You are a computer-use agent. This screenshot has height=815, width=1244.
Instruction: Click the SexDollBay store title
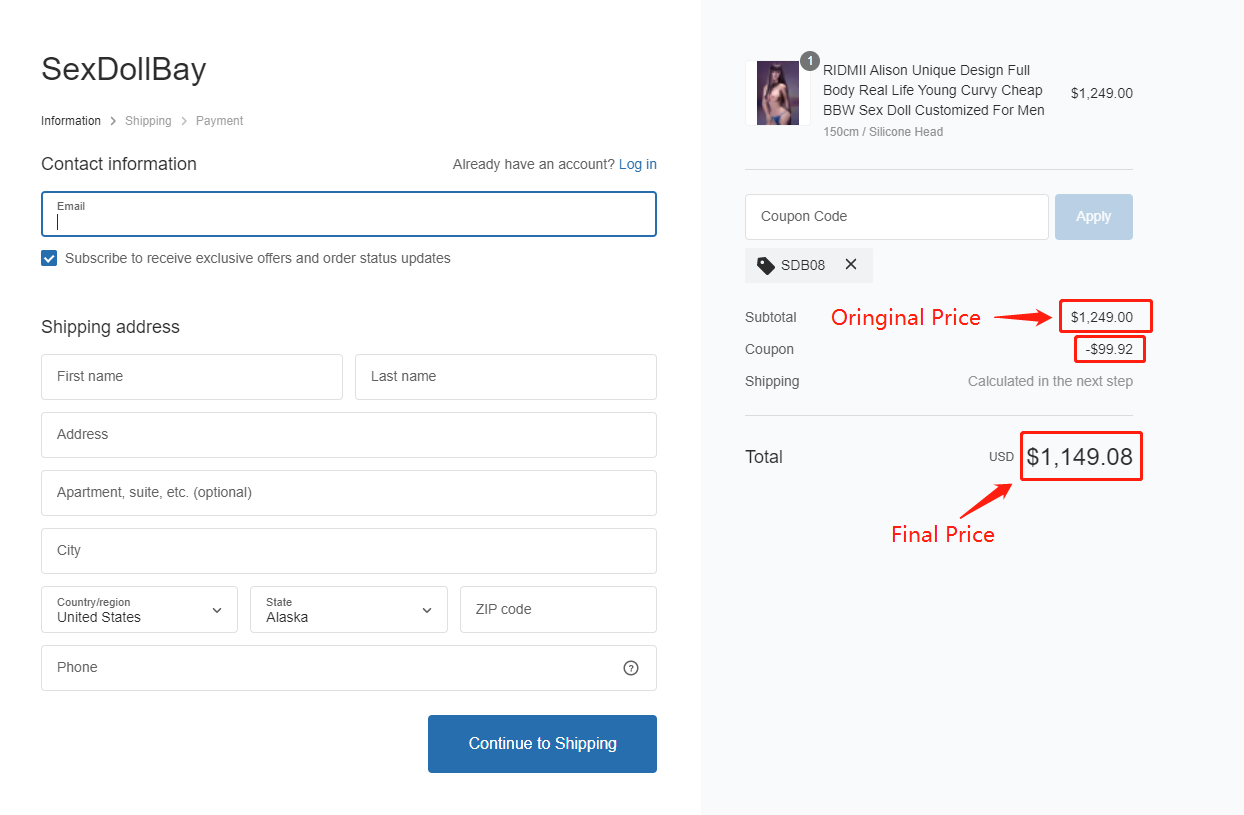tap(123, 69)
